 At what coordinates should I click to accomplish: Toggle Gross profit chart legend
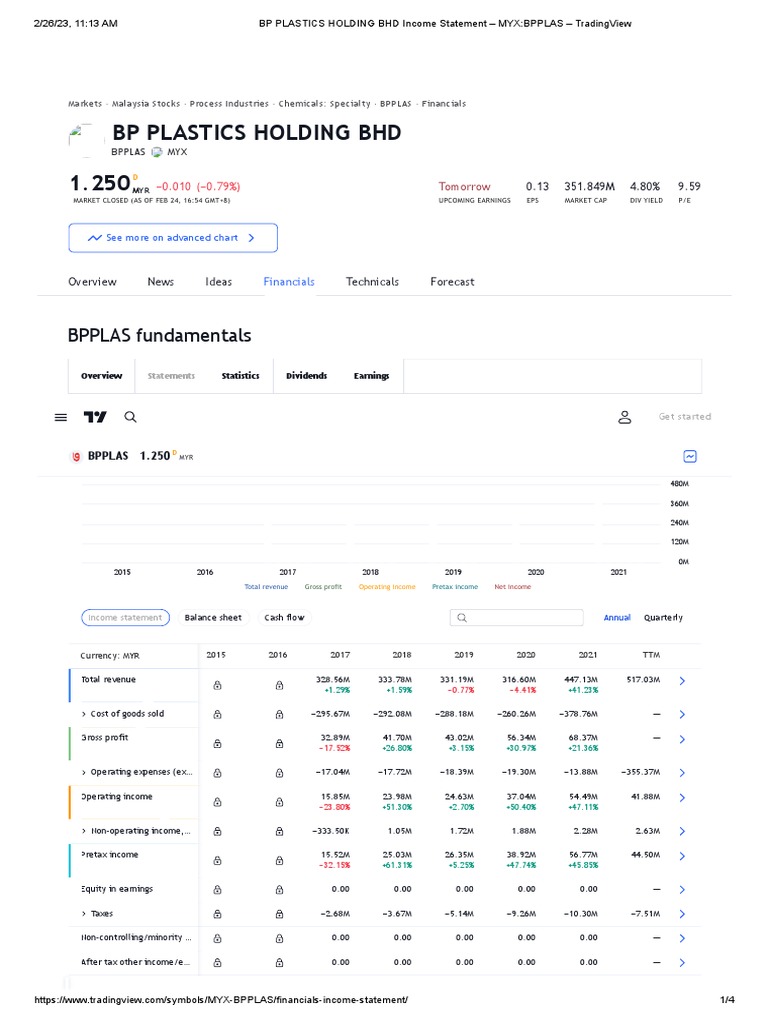(323, 587)
